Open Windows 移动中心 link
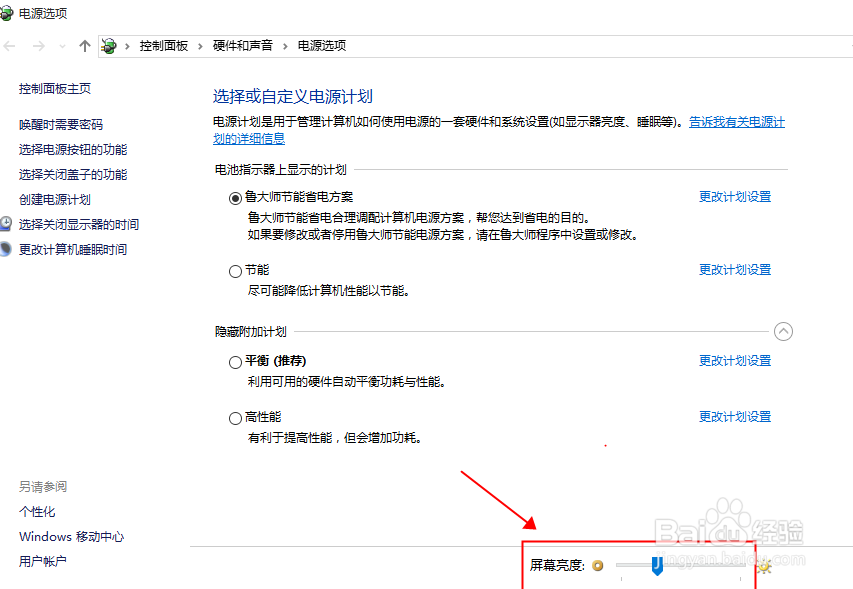 71,537
